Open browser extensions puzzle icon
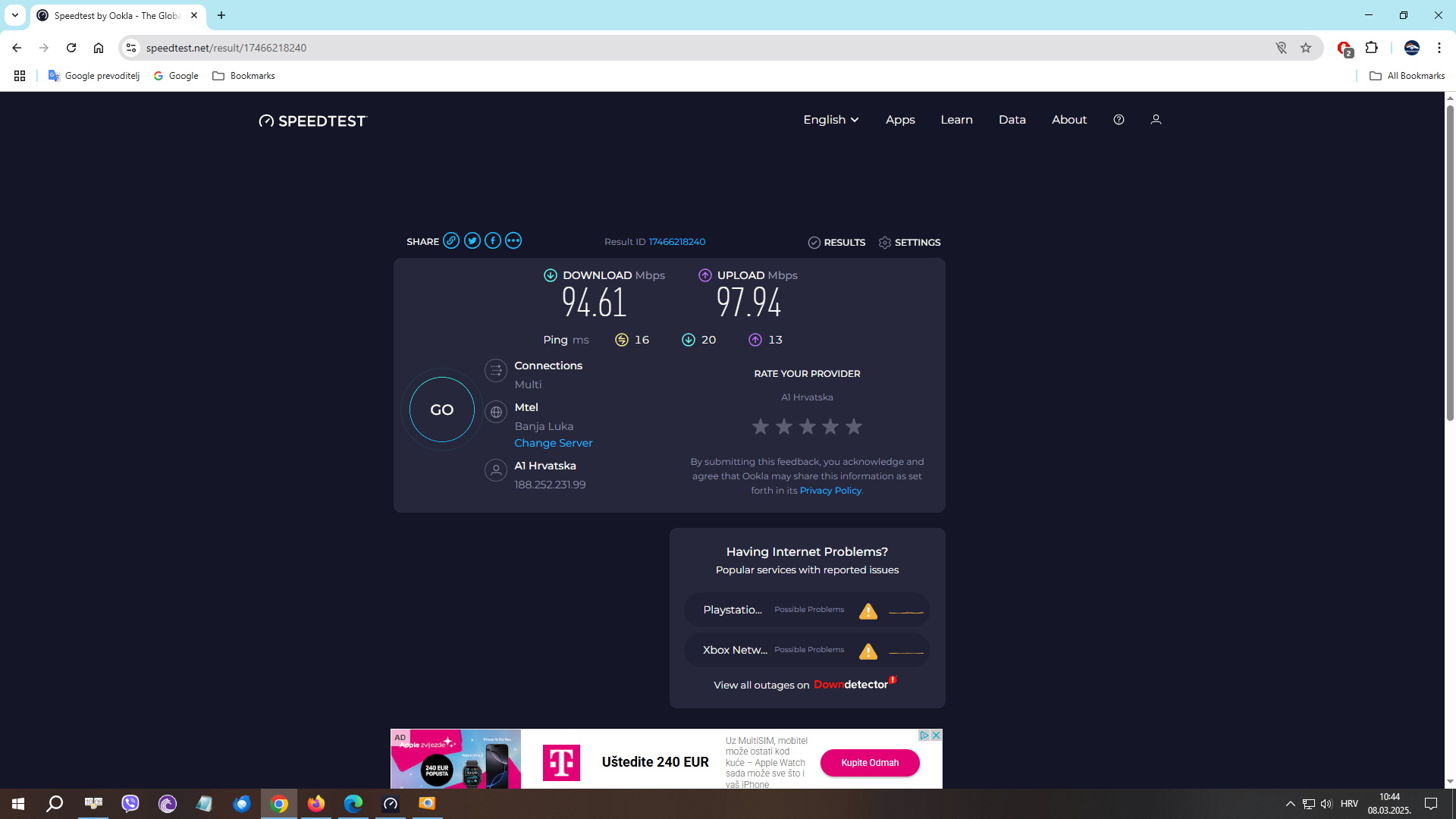1456x819 pixels. [x=1371, y=48]
